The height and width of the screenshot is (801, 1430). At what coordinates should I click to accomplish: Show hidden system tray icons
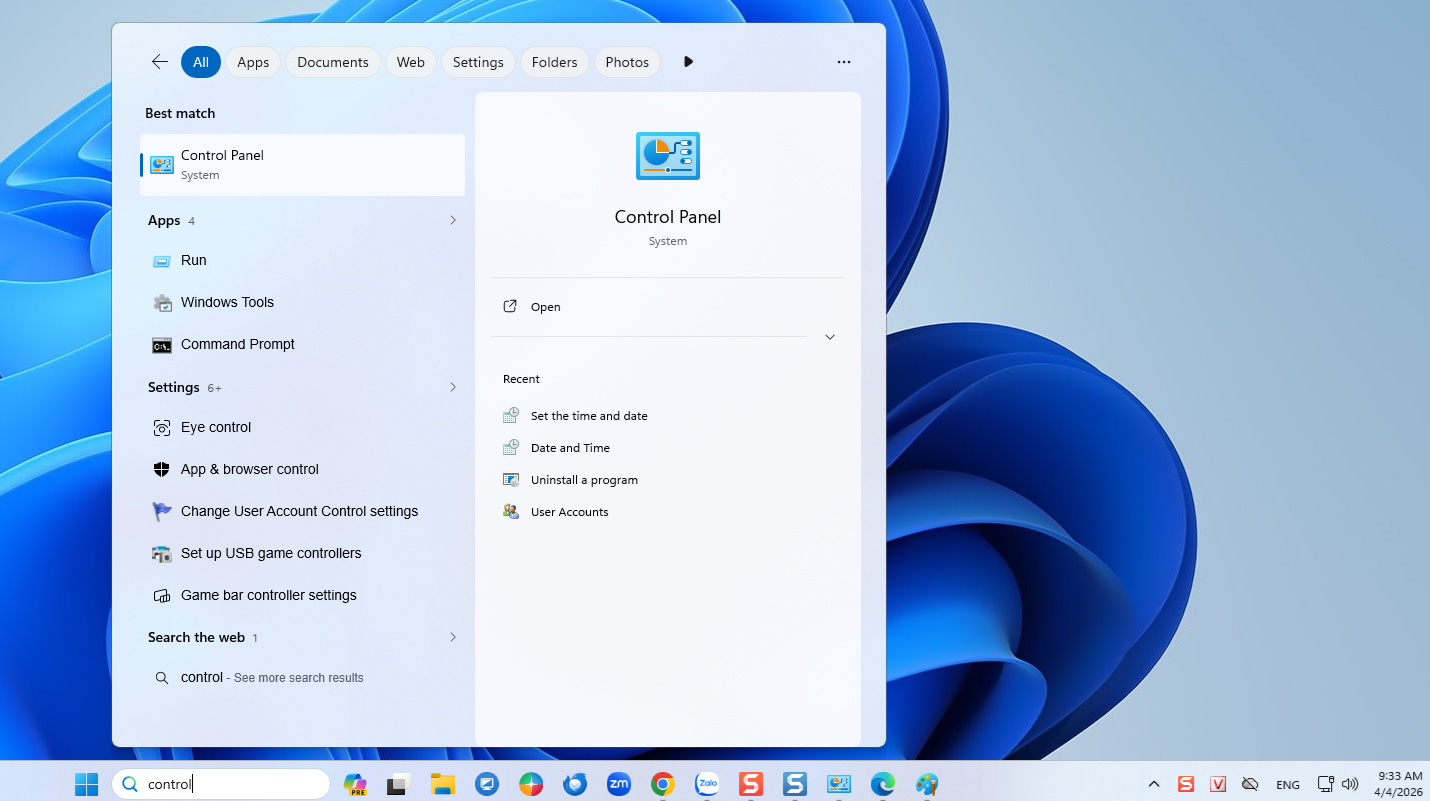click(x=1153, y=784)
